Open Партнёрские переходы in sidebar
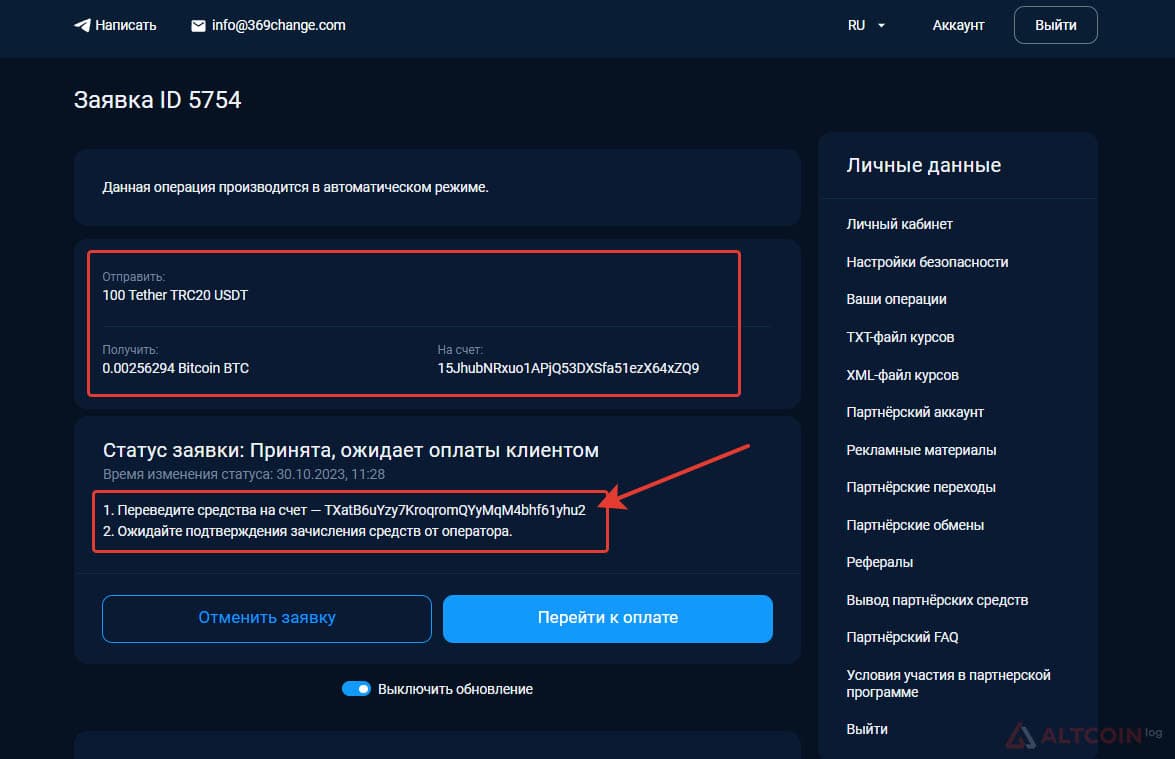1175x759 pixels. pyautogui.click(x=921, y=487)
